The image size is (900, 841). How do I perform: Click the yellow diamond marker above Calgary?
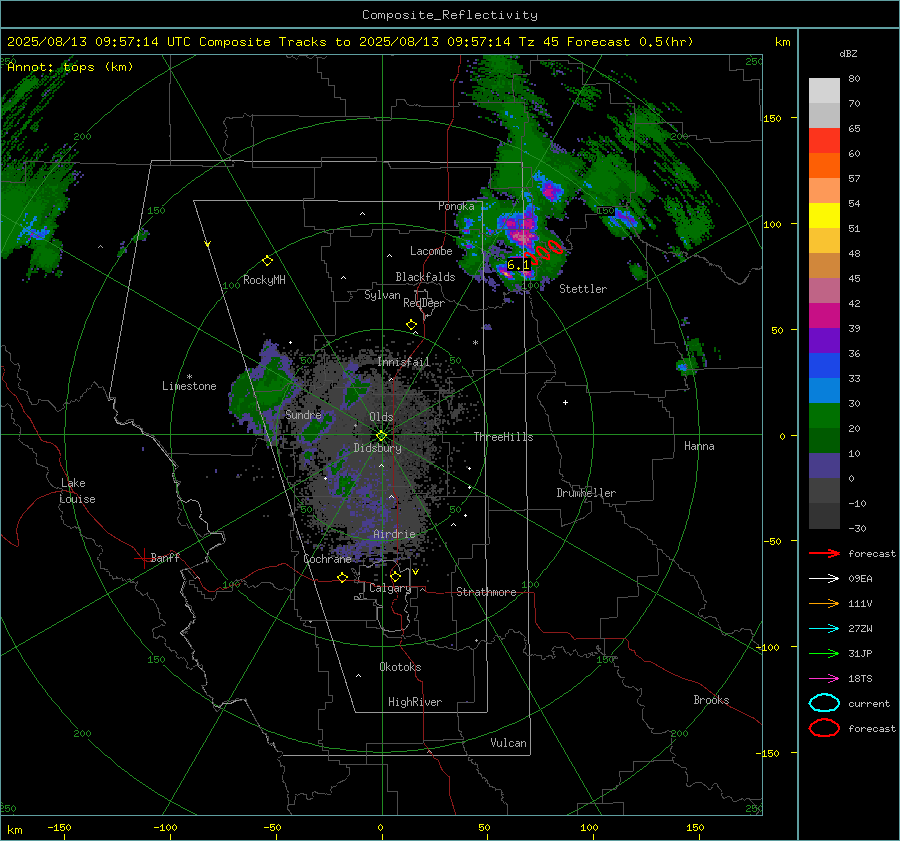coord(395,576)
